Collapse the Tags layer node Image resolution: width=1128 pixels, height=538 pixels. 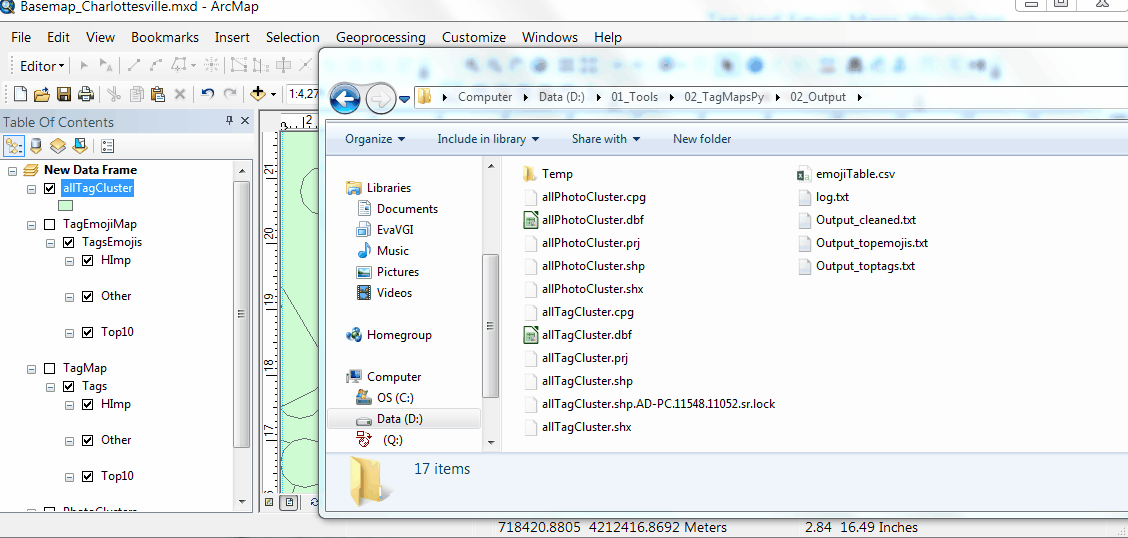50,387
